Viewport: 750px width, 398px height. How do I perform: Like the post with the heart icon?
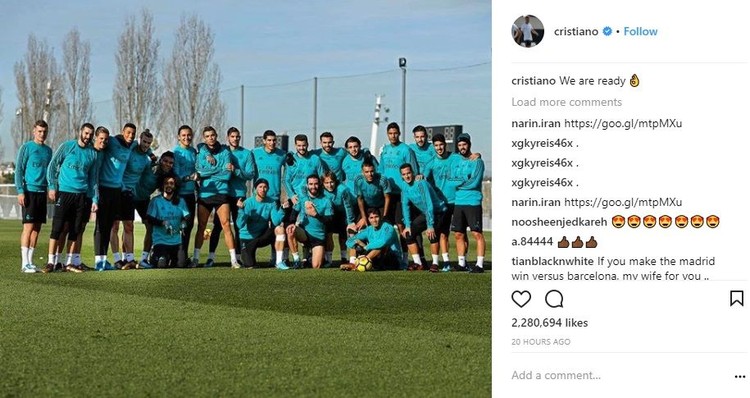point(521,299)
